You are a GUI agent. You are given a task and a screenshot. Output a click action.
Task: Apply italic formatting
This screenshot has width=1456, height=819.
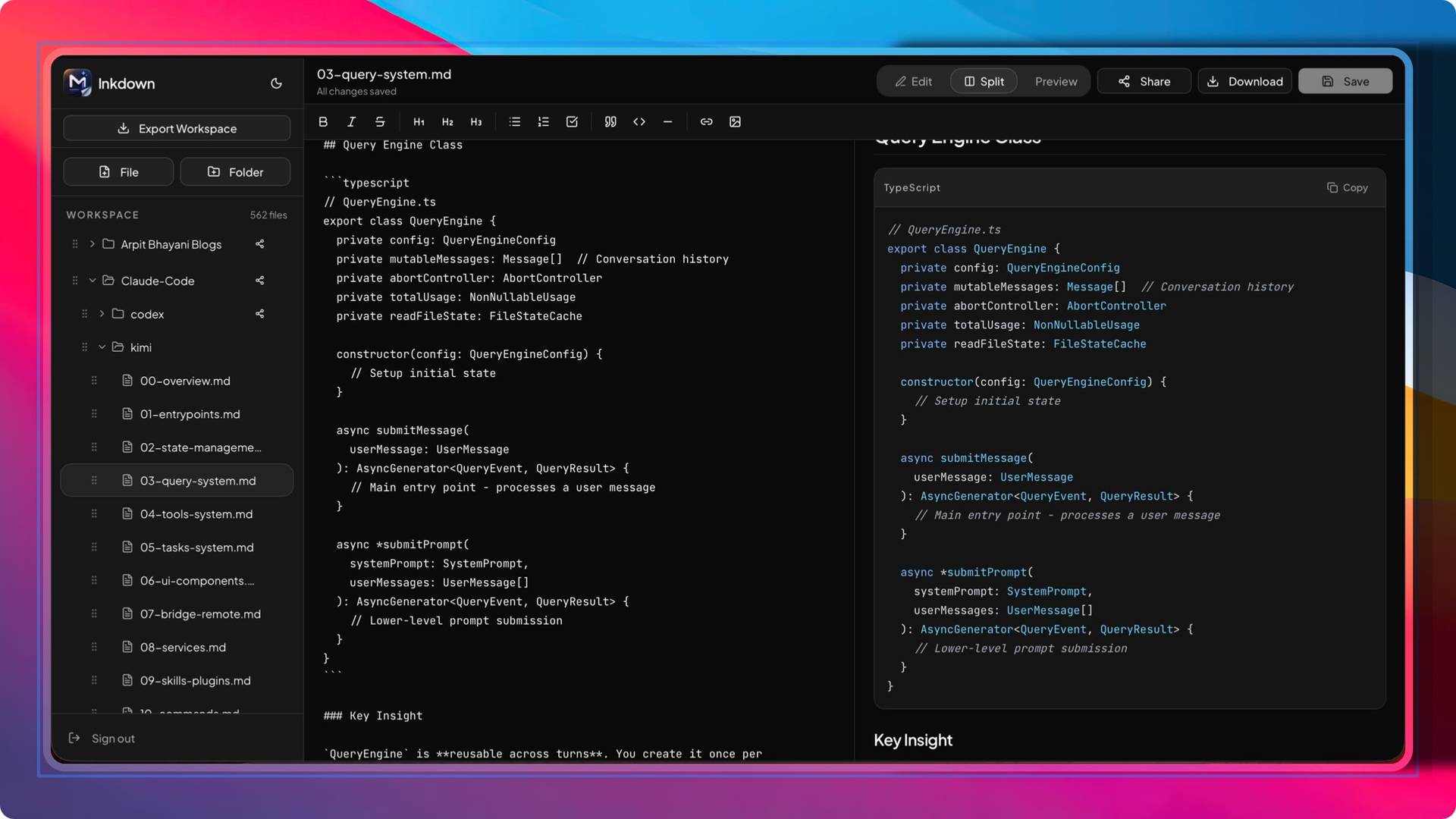351,121
